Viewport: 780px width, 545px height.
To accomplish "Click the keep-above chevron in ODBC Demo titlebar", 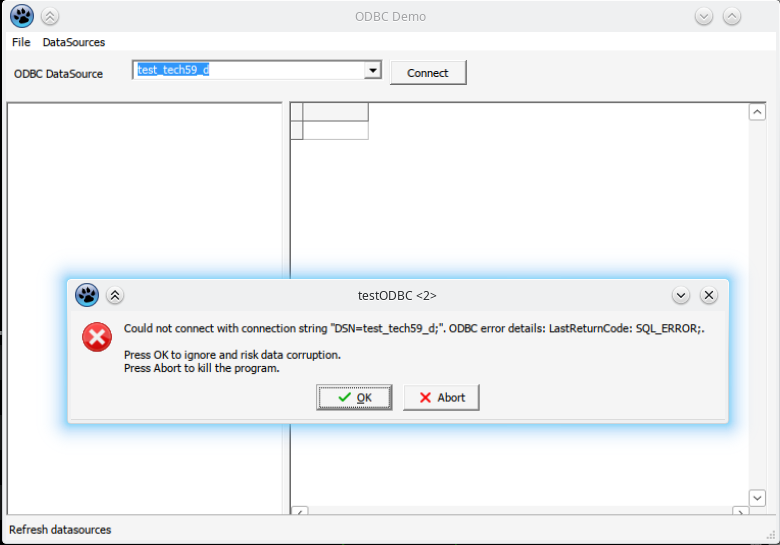I will pyautogui.click(x=50, y=16).
